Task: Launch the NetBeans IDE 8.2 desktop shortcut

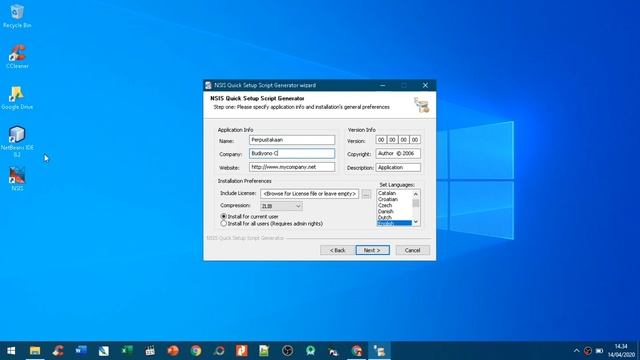Action: coord(17,141)
